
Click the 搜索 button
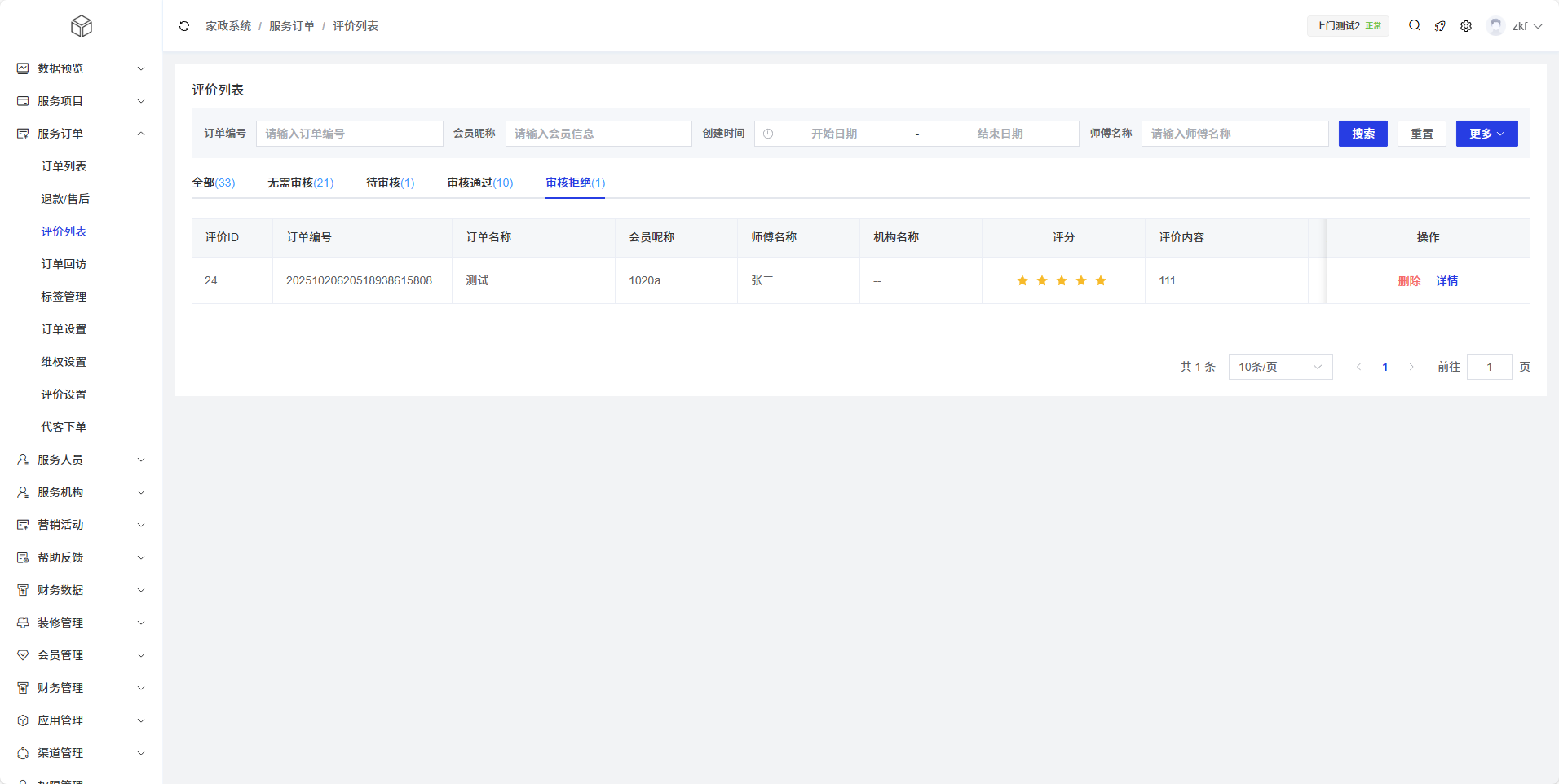[1362, 134]
